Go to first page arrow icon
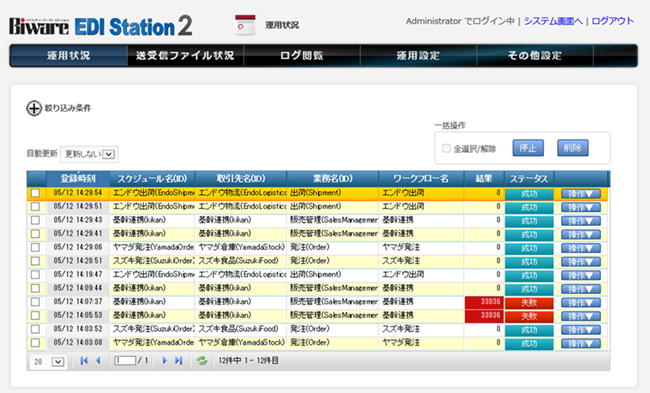 tap(84, 361)
